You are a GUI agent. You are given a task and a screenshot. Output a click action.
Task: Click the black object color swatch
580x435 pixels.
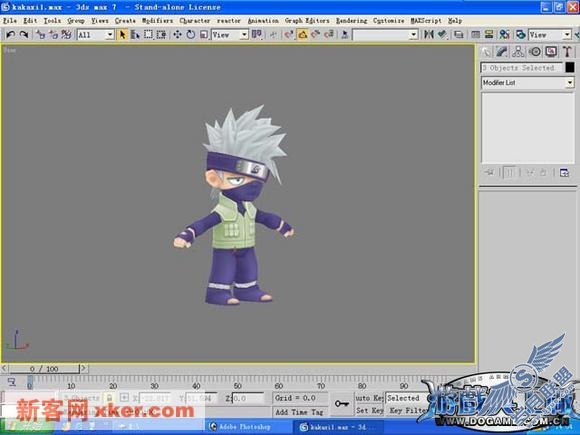pos(570,67)
